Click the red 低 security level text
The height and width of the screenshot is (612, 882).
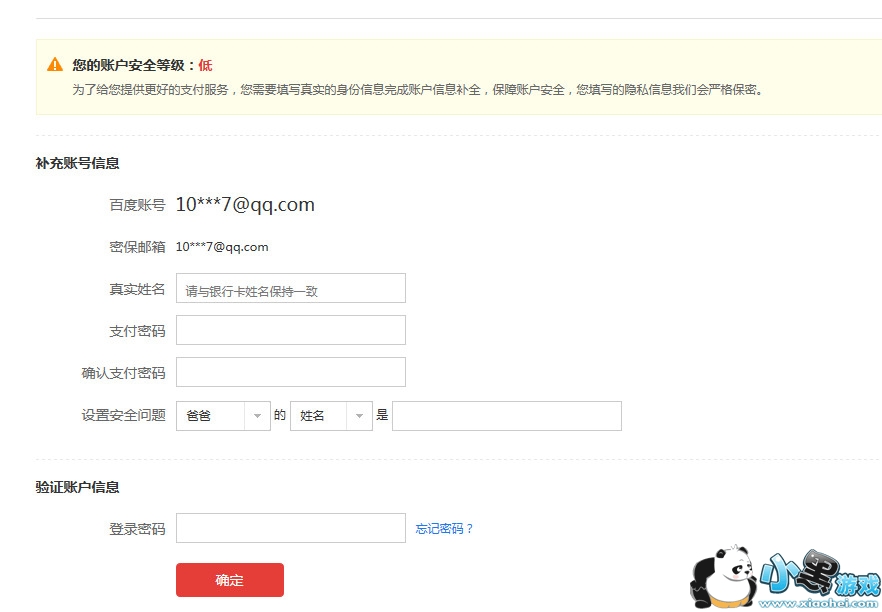(205, 65)
